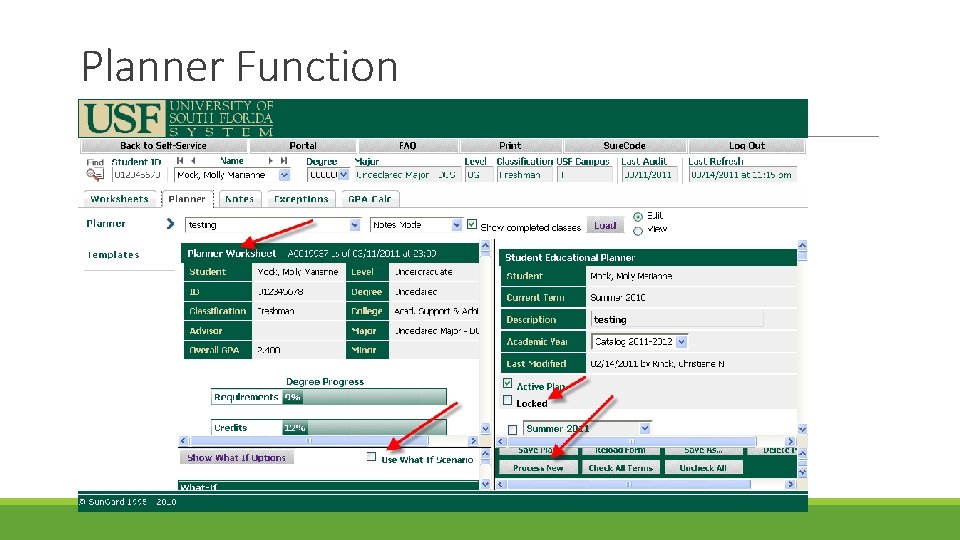Click the Last Audit date field

click(649, 175)
